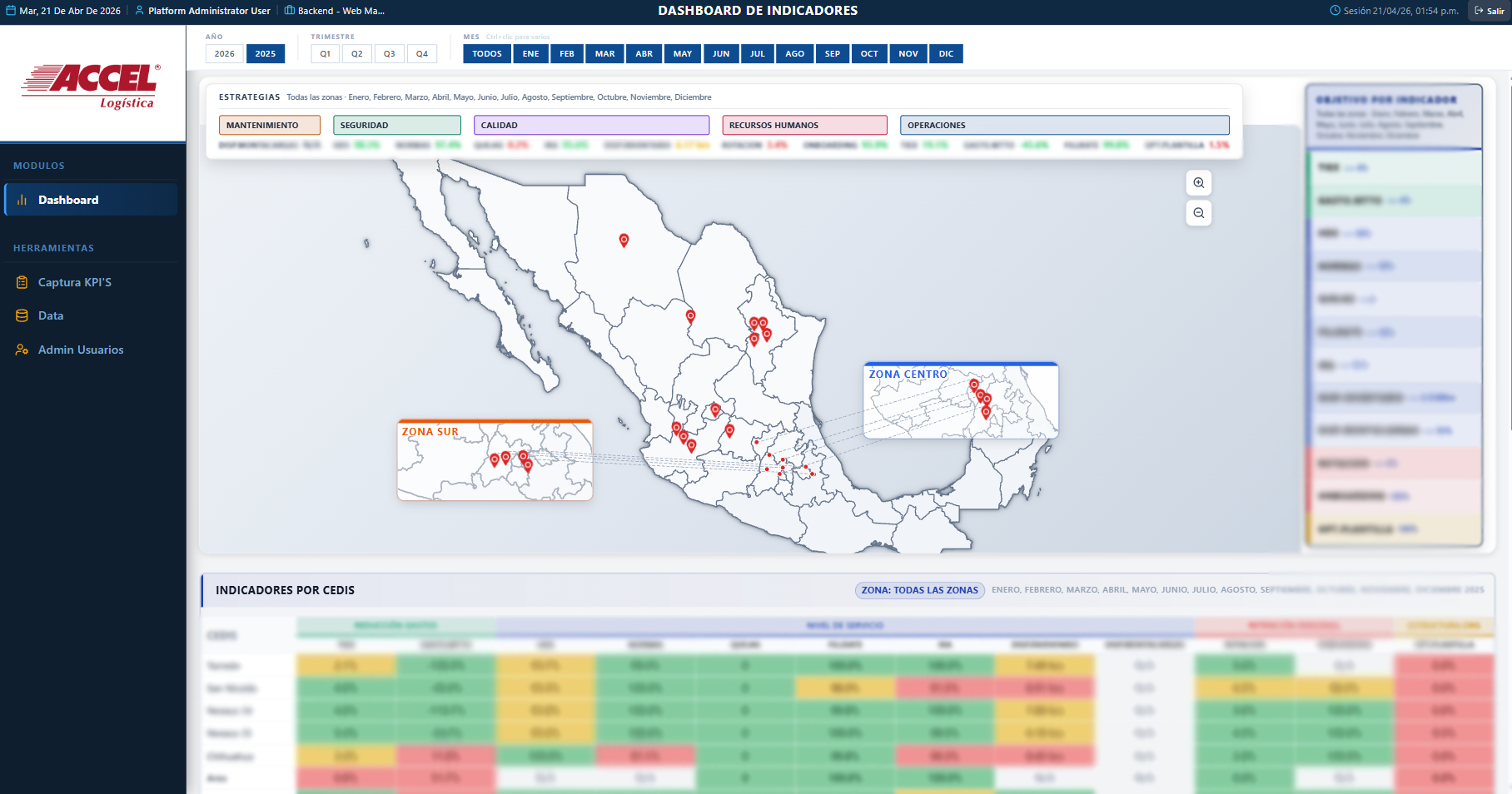Click the map pin in Chihuahua state
1512x794 pixels.
click(624, 240)
